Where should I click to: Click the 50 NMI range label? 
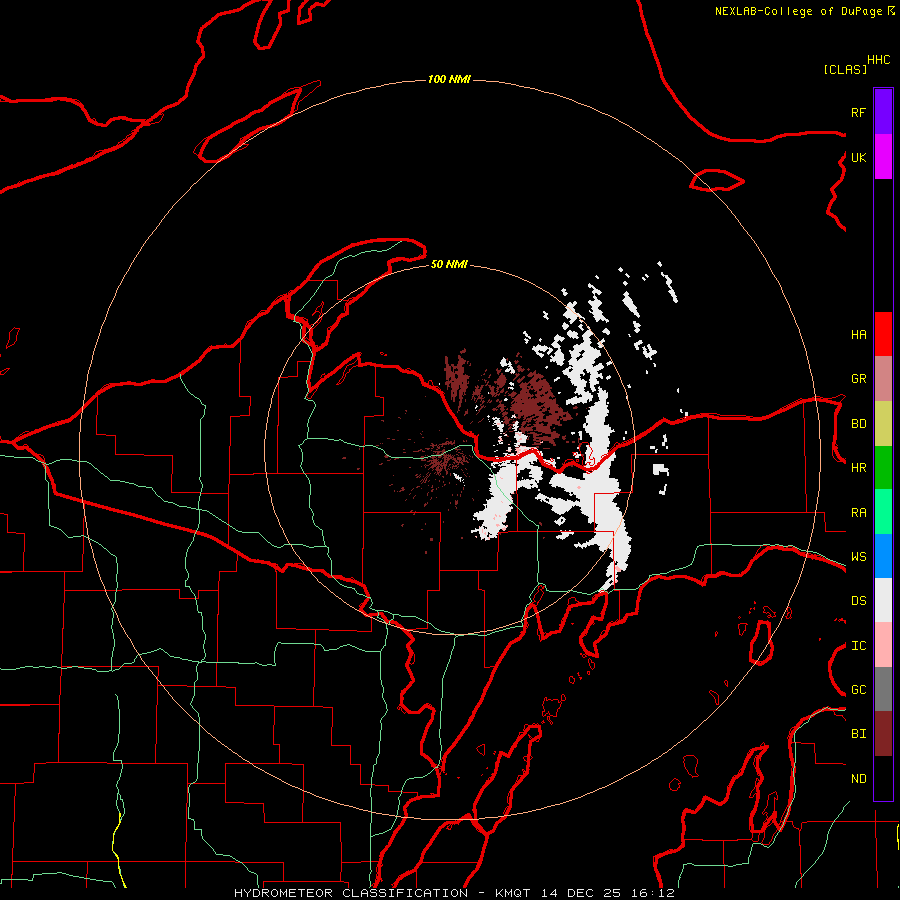point(449,264)
